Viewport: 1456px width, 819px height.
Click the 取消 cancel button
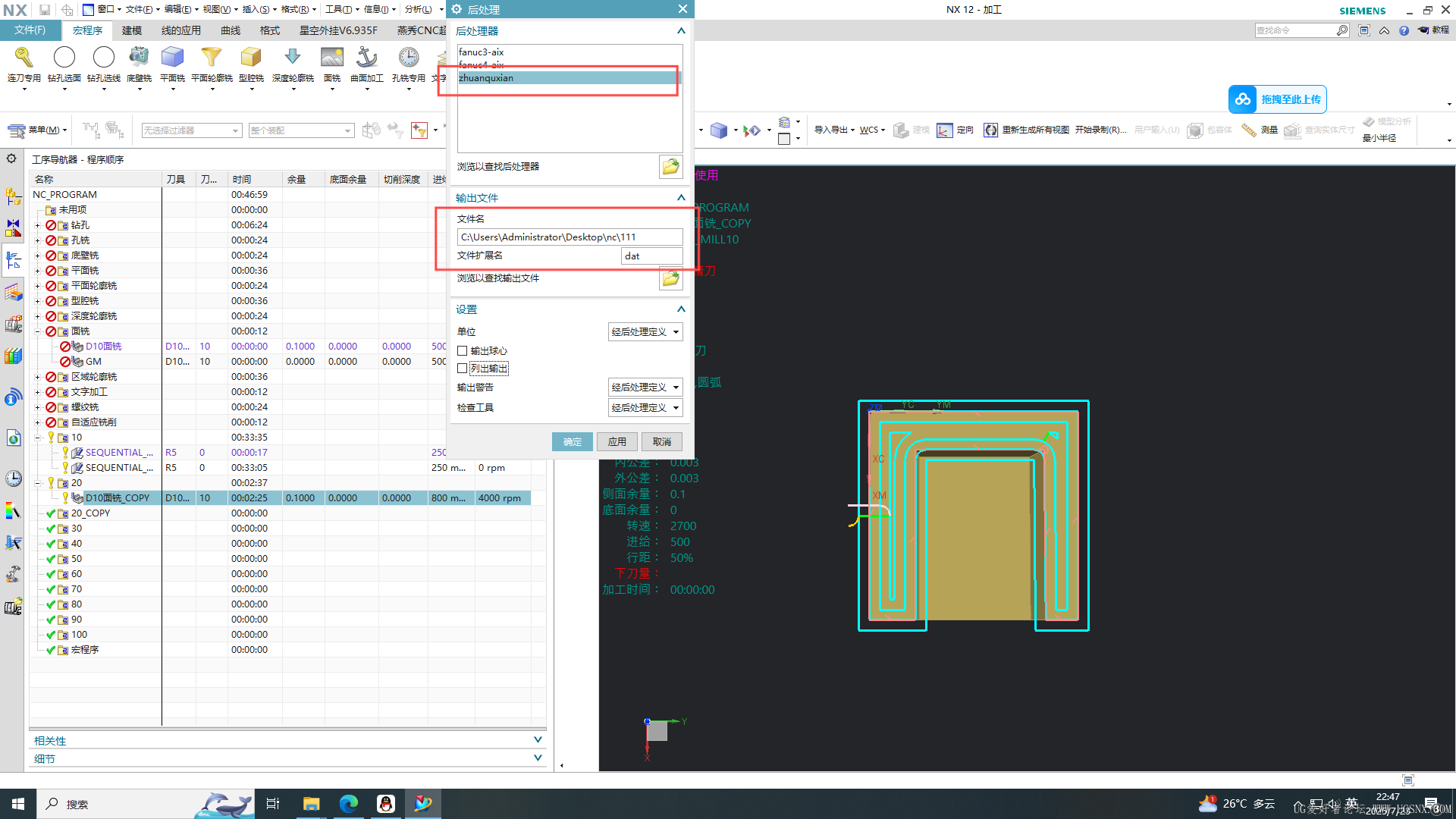tap(662, 442)
